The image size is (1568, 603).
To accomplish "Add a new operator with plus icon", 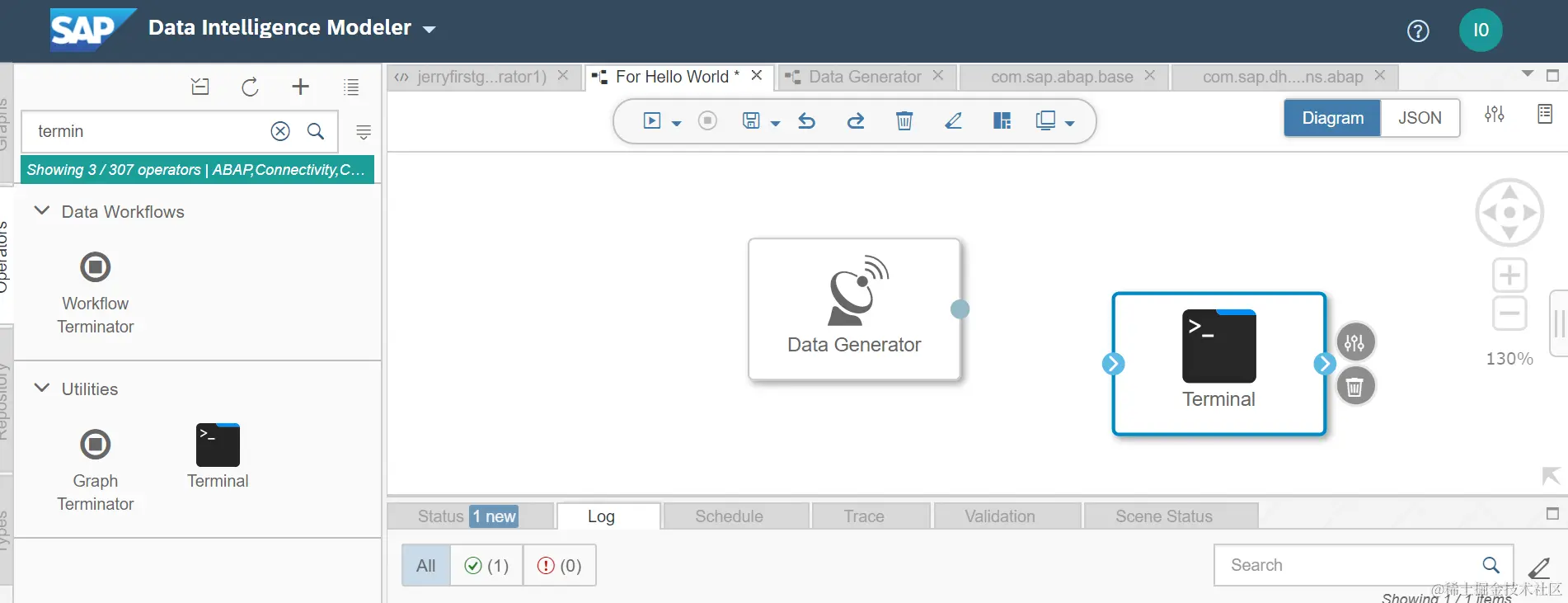I will pyautogui.click(x=301, y=87).
